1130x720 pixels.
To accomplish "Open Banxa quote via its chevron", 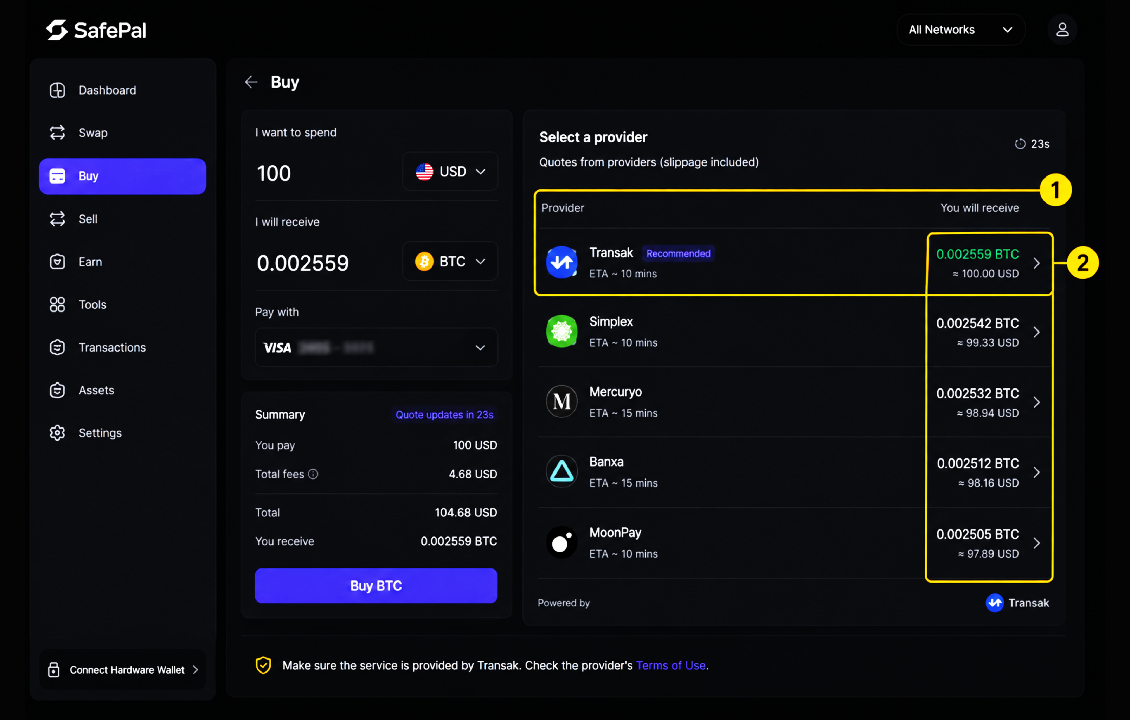I will 1037,472.
